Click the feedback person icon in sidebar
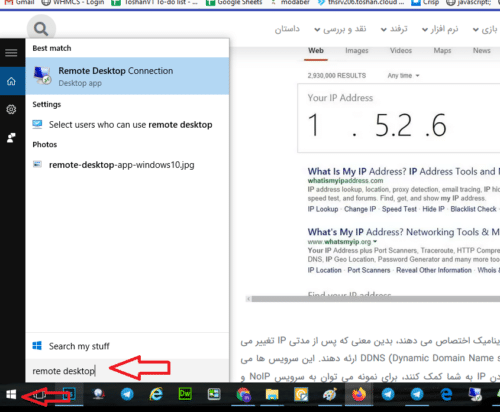 11,137
